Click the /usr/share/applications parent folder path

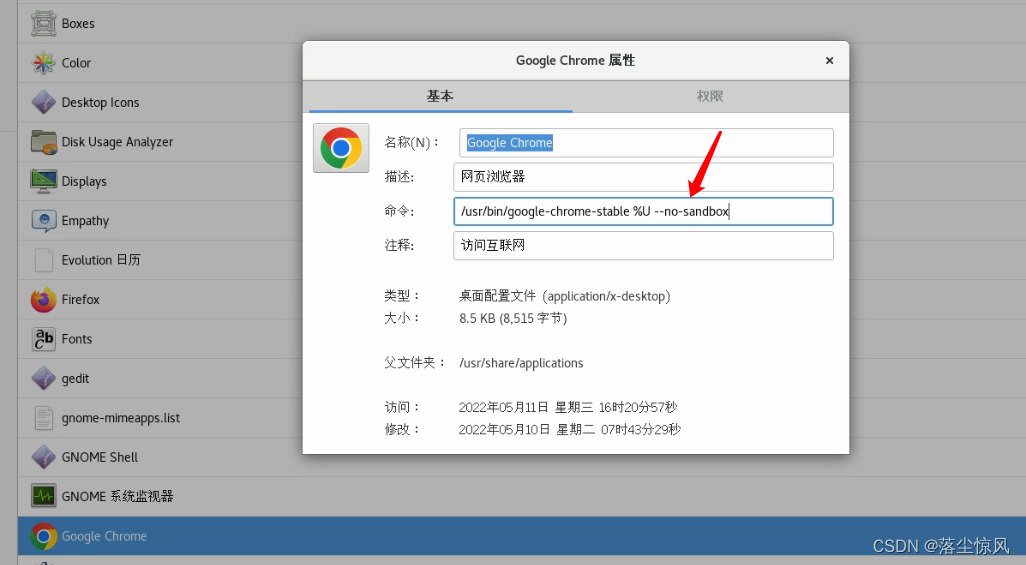click(521, 363)
